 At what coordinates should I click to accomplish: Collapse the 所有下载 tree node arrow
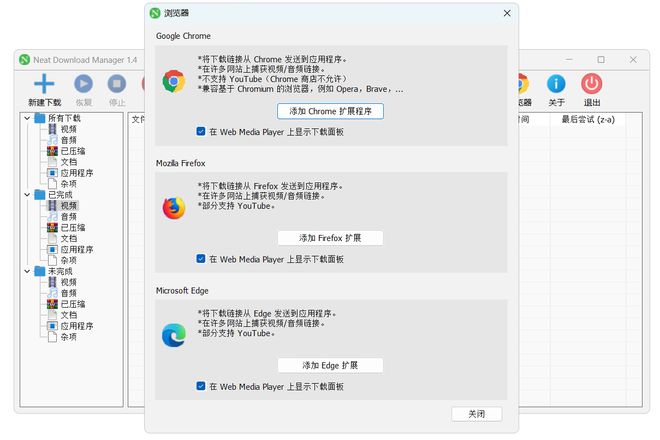(x=27, y=118)
